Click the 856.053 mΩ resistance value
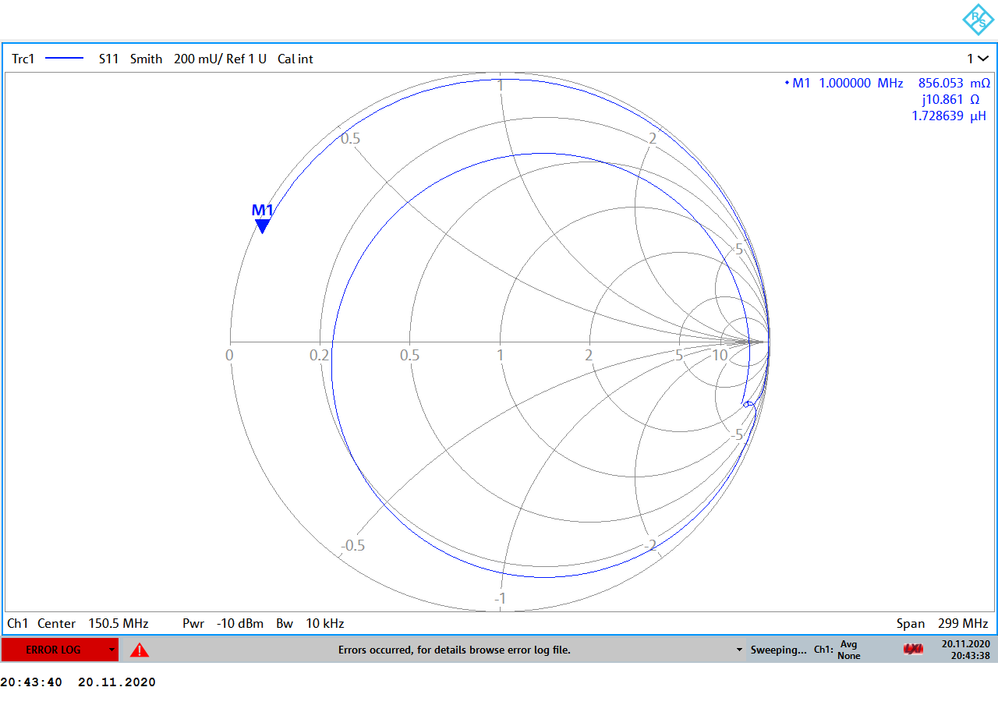 (953, 83)
